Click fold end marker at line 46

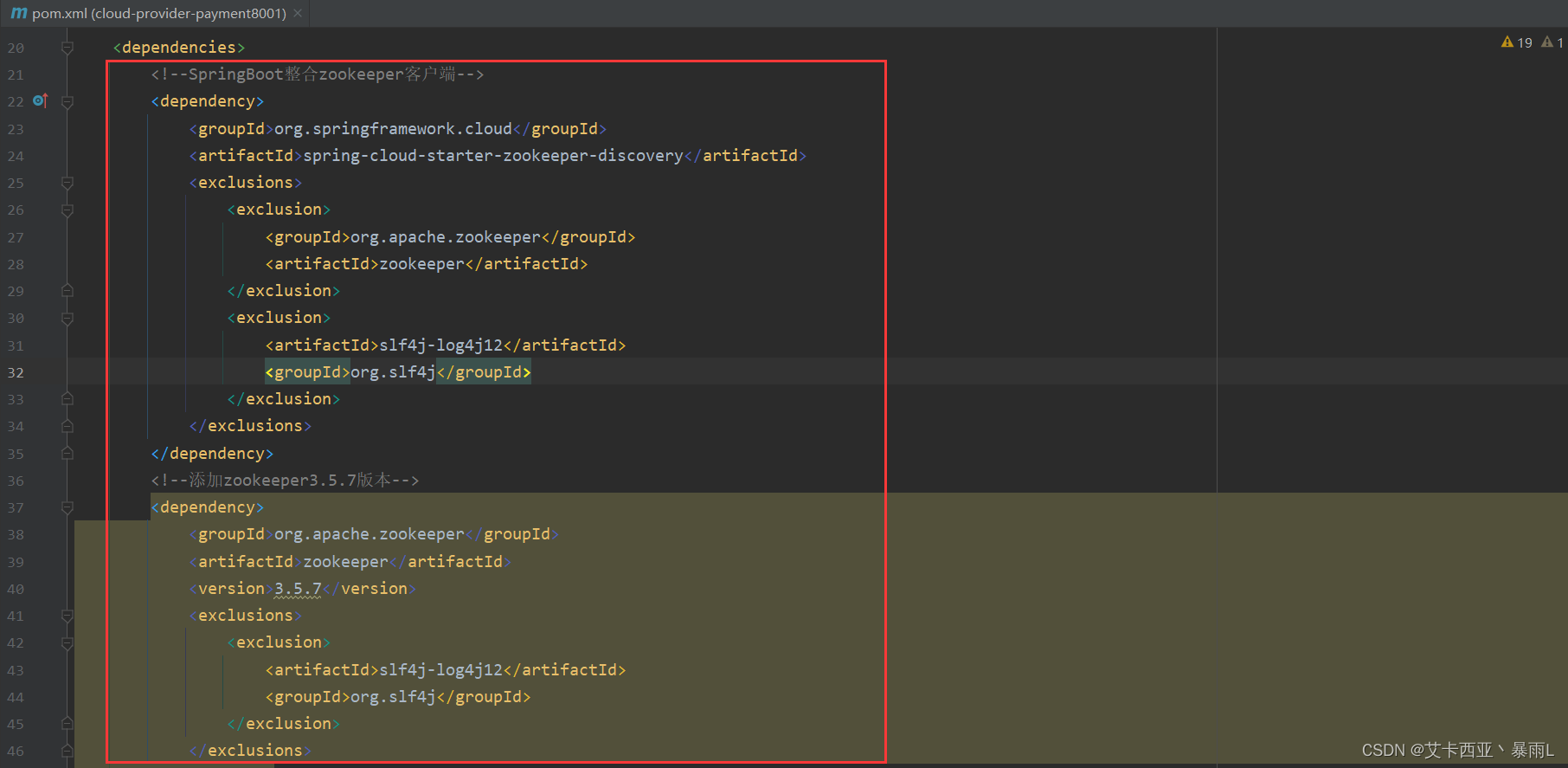click(67, 751)
